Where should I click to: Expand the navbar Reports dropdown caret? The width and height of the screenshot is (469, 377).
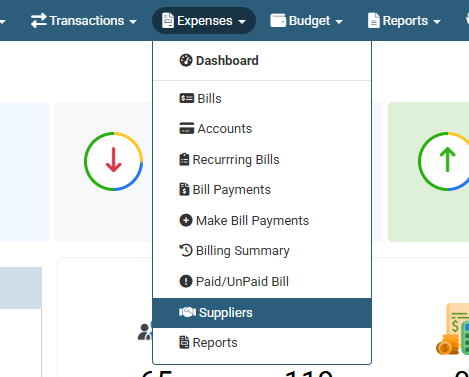(437, 22)
